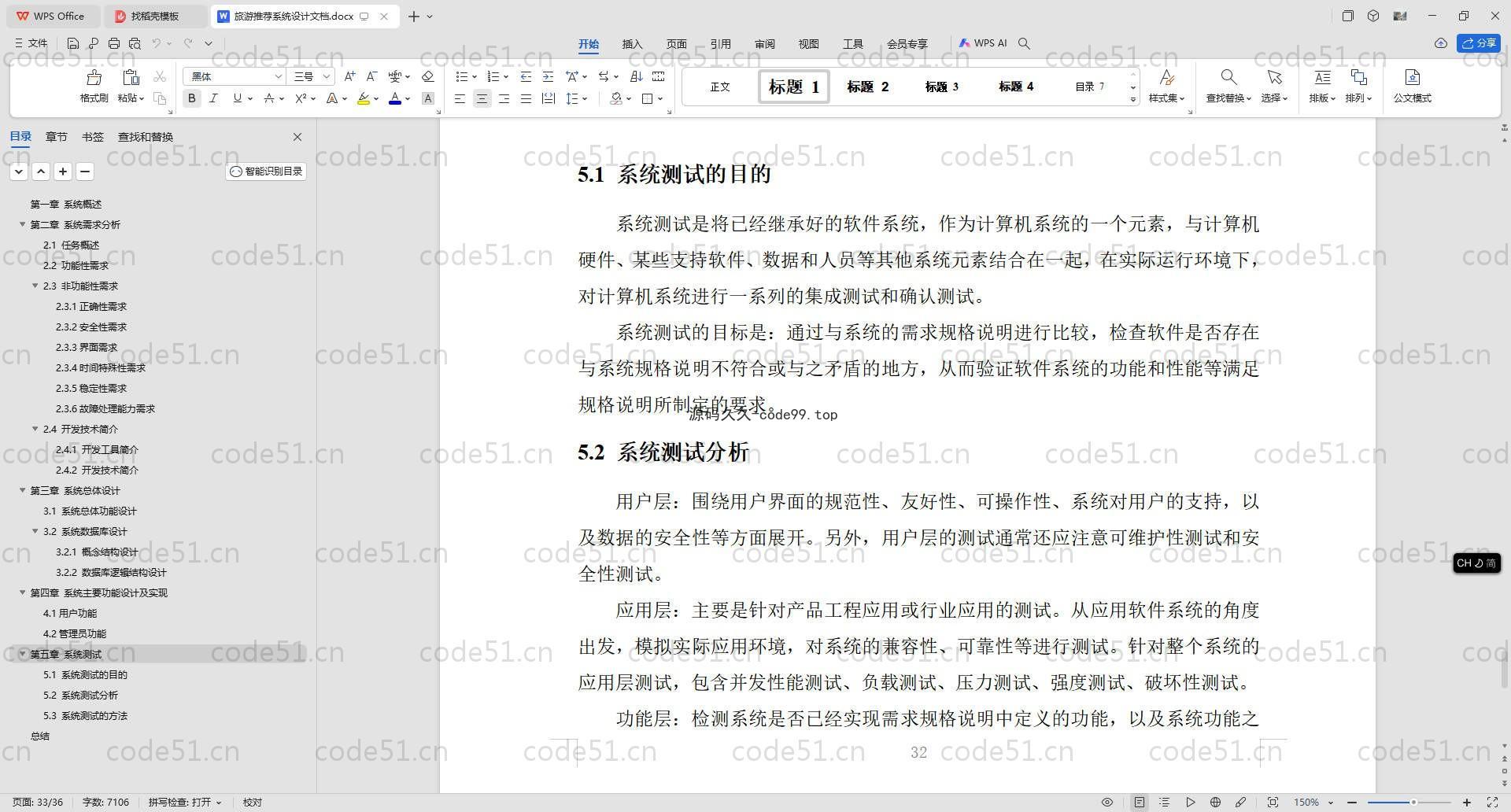The image size is (1511, 812).
Task: Set paragraph alignment to right
Action: pyautogui.click(x=504, y=98)
